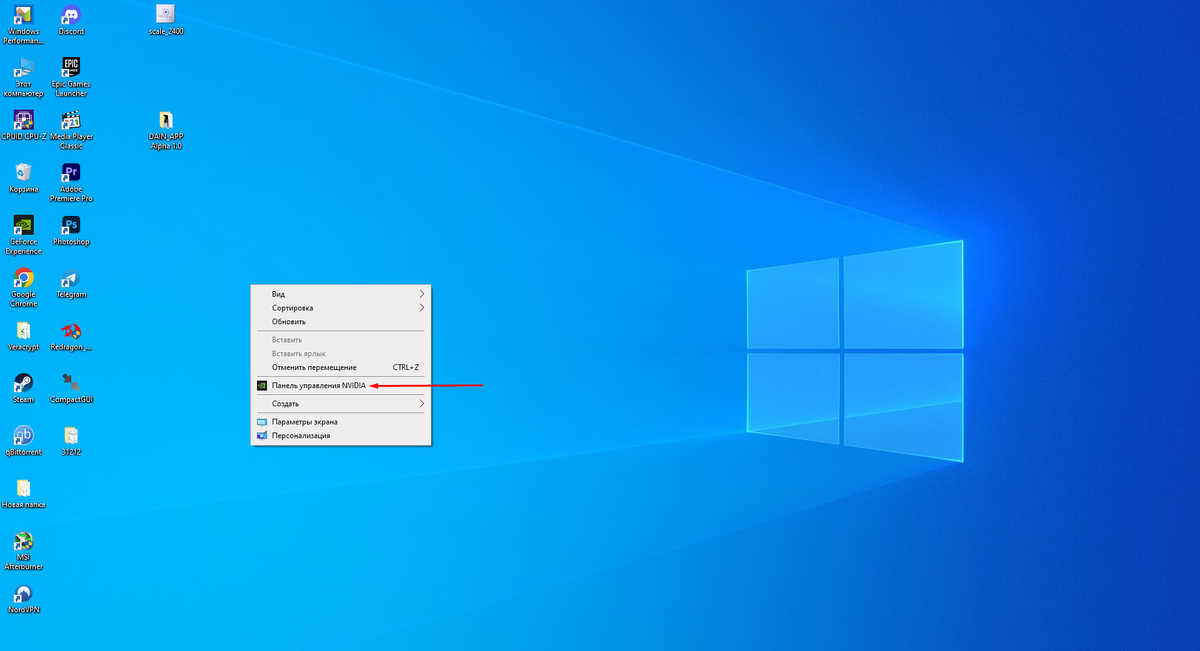Click the CompactGUI desktop icon
This screenshot has height=651, width=1200.
click(71, 389)
